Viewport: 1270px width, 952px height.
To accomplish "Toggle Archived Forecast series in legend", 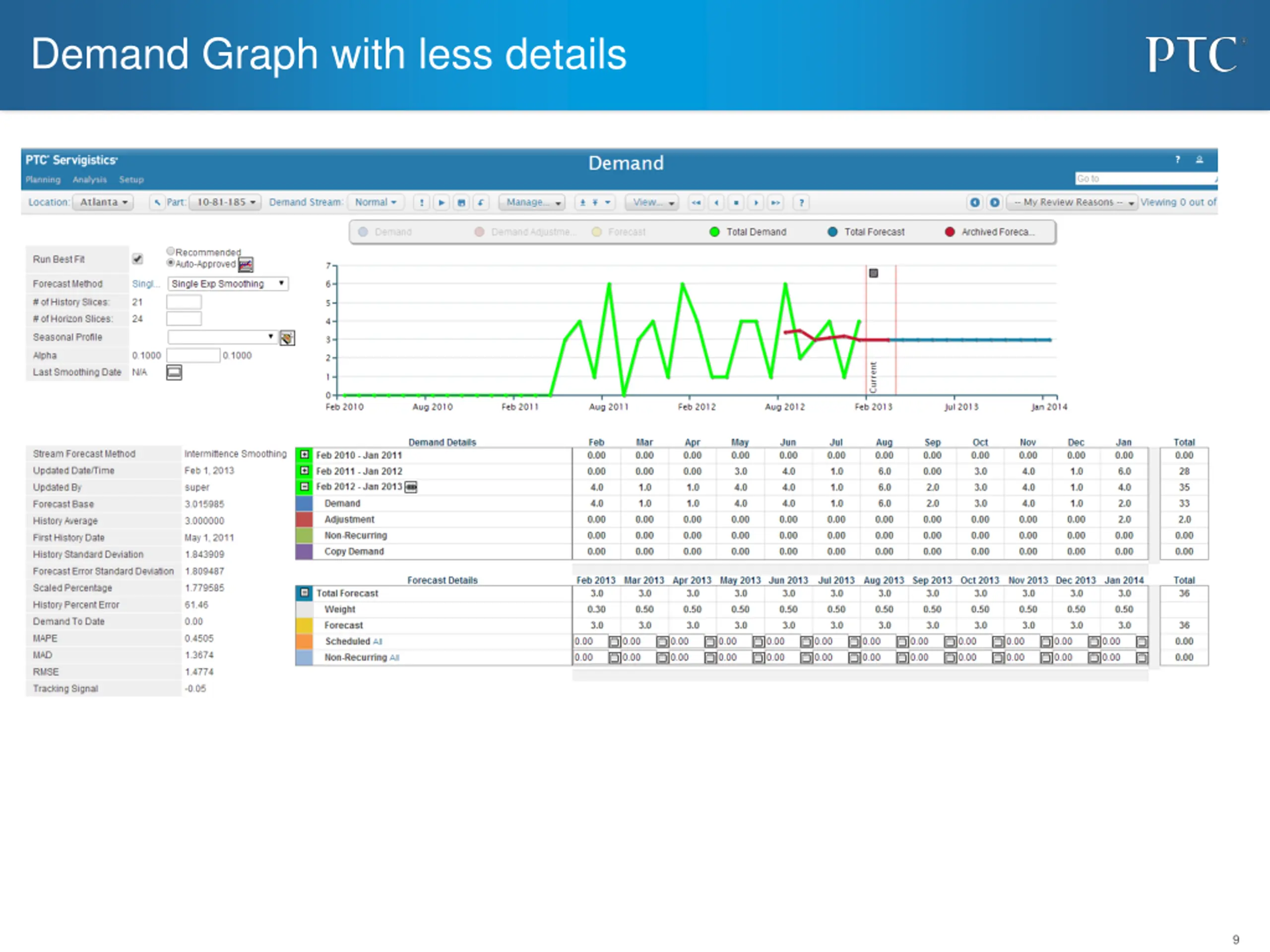I will tap(990, 232).
